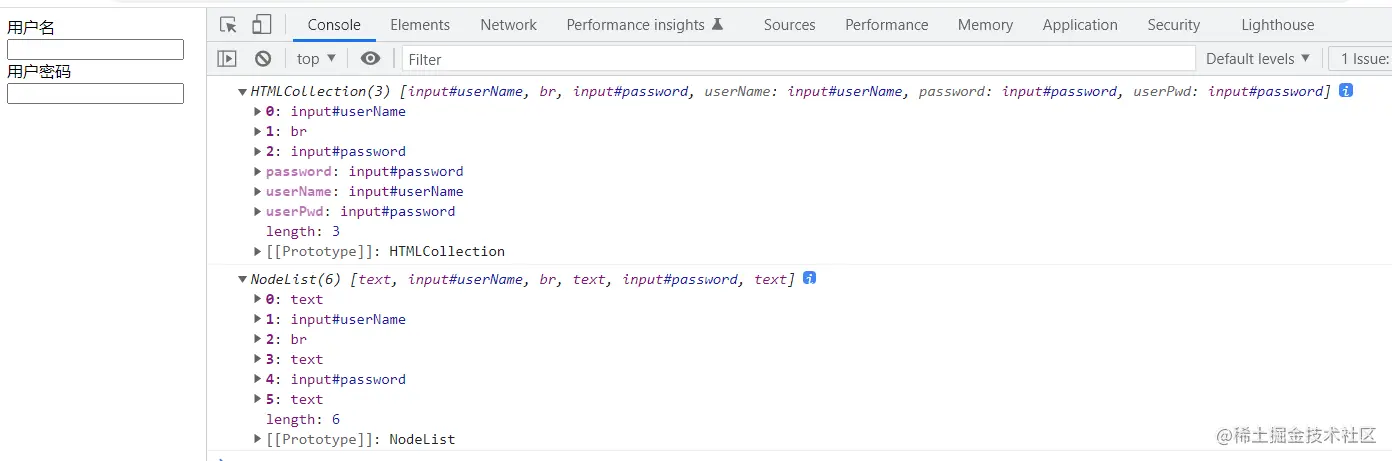The width and height of the screenshot is (1392, 461).
Task: Expand the userPwd property entry
Action: click(x=259, y=212)
